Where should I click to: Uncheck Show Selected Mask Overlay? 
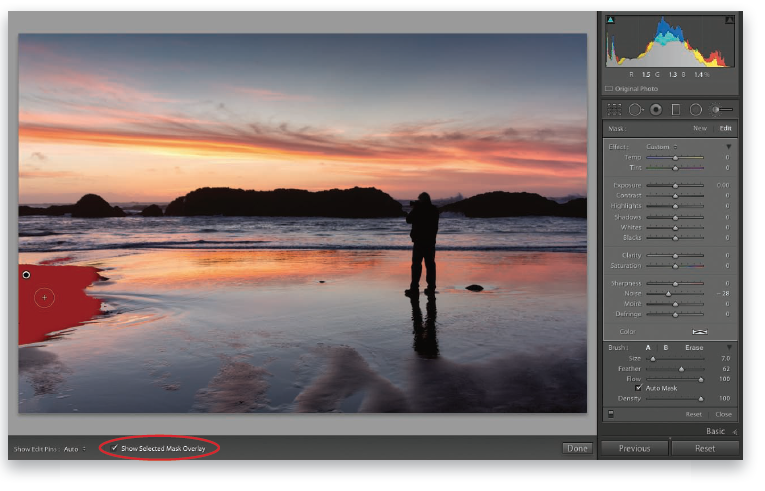(x=115, y=448)
